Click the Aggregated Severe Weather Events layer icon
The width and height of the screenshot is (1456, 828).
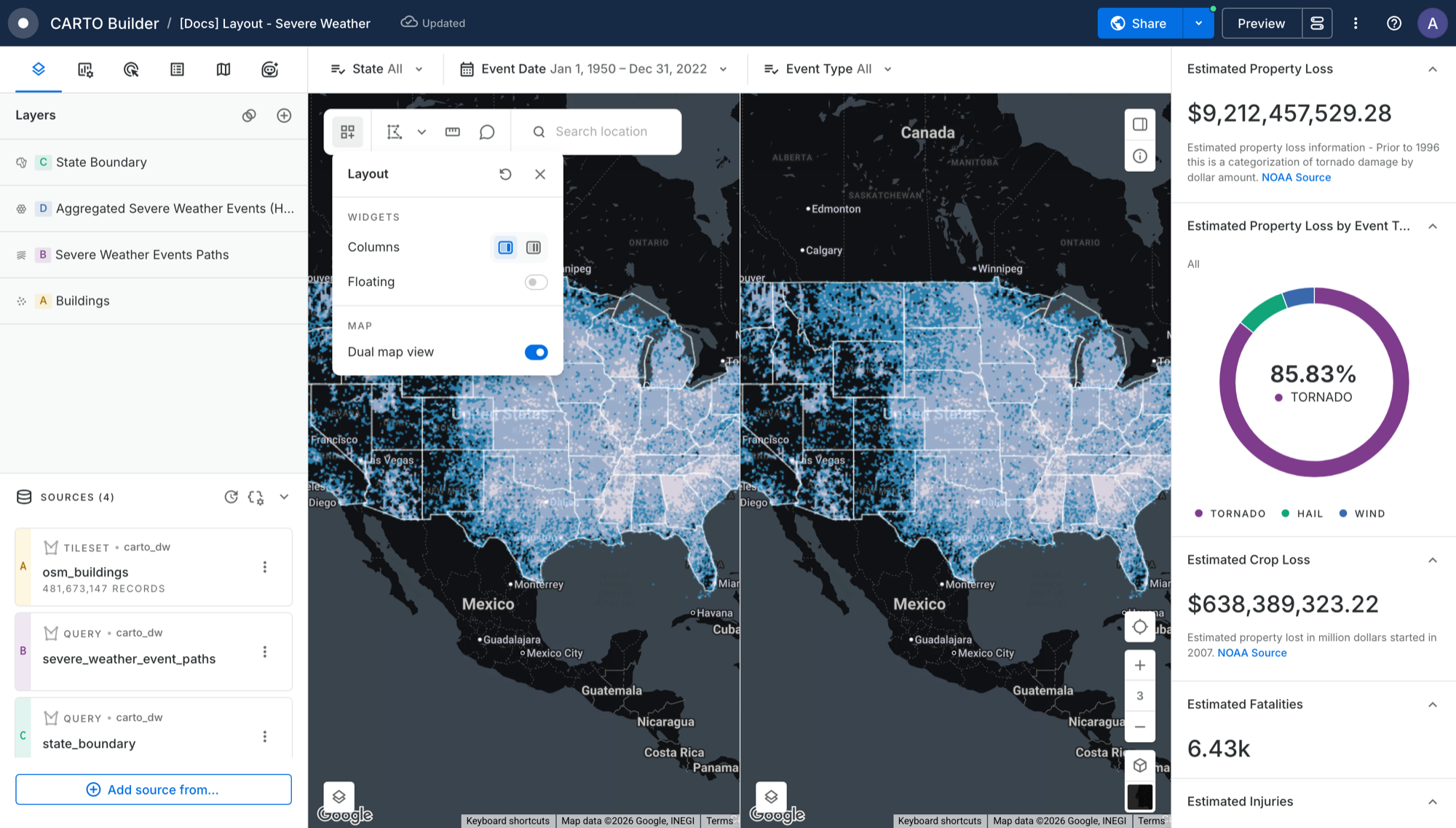[x=22, y=208]
